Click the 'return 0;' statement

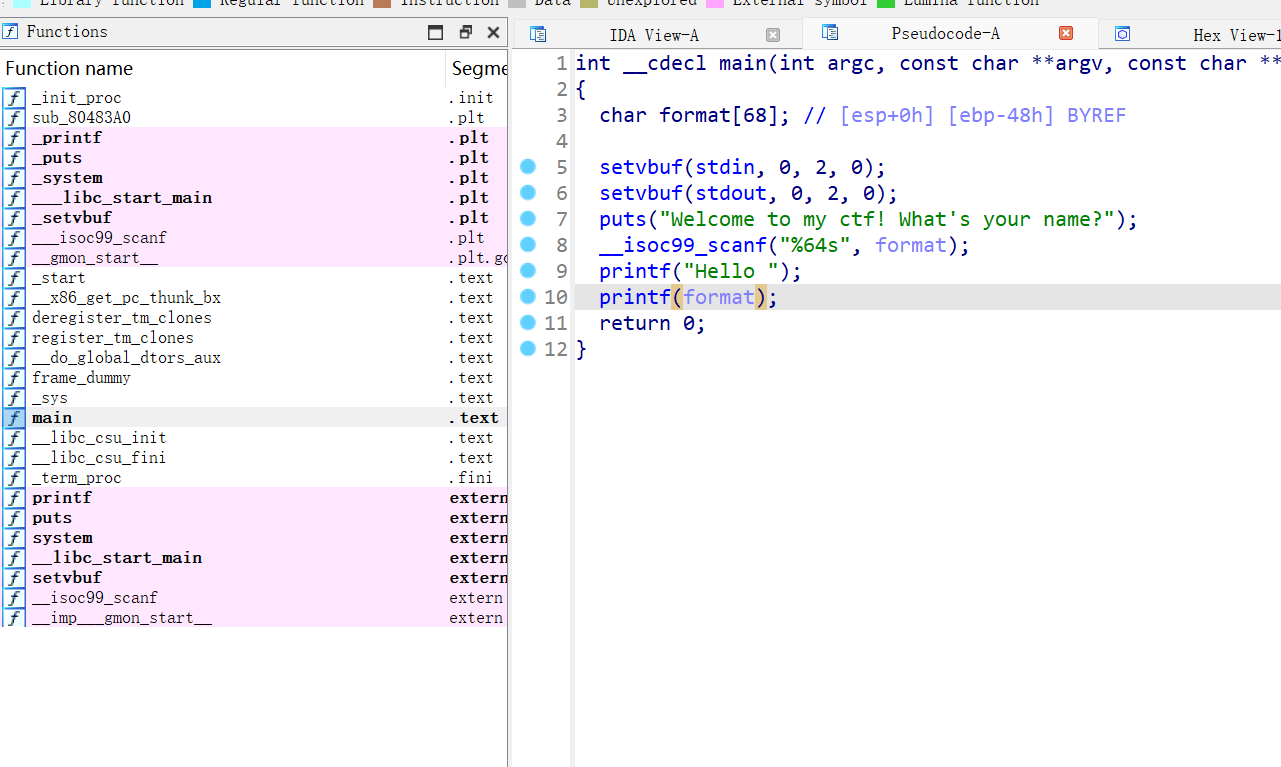click(653, 324)
